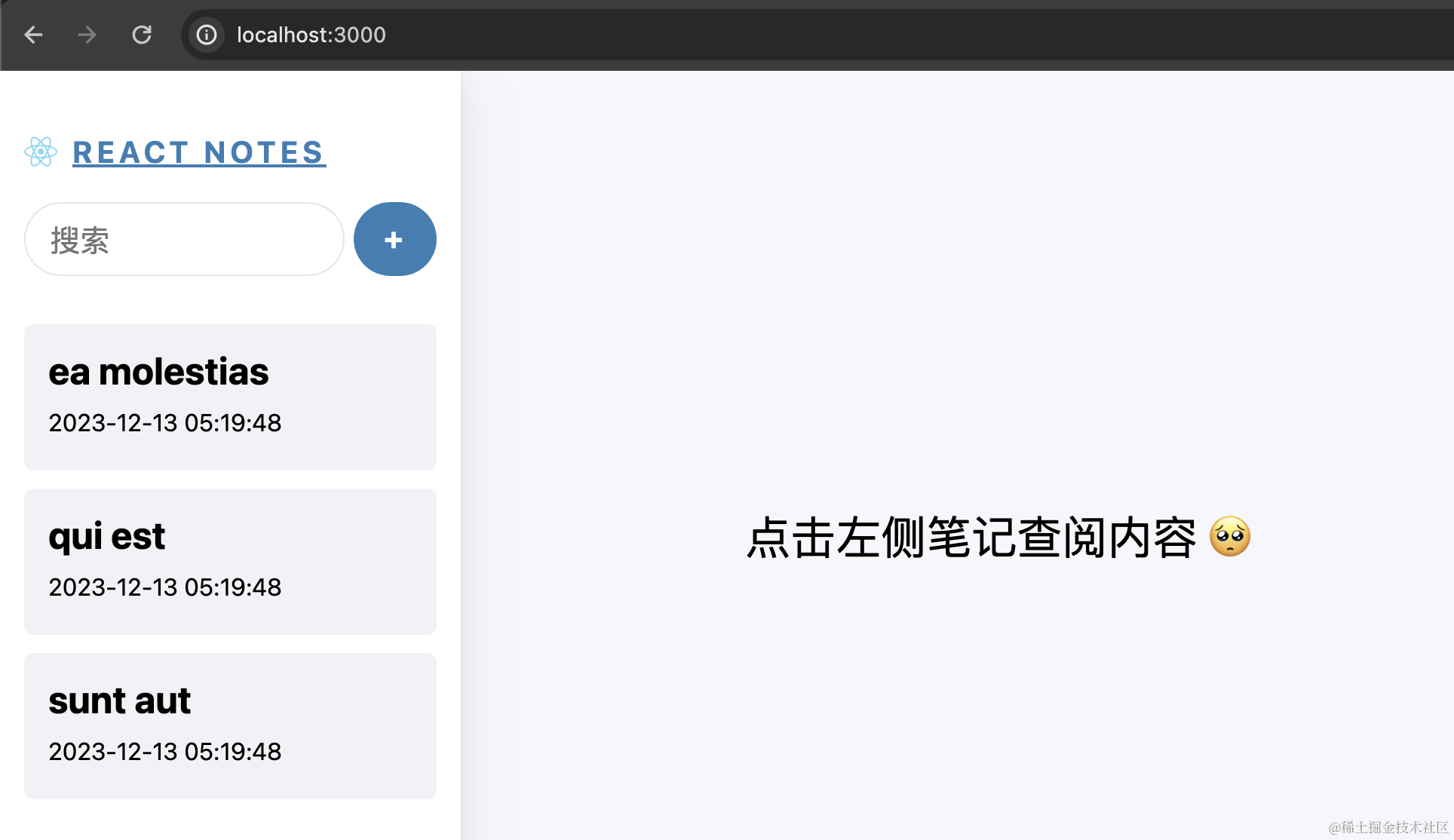
Task: Click into the 搜索 search field
Action: coord(184,239)
